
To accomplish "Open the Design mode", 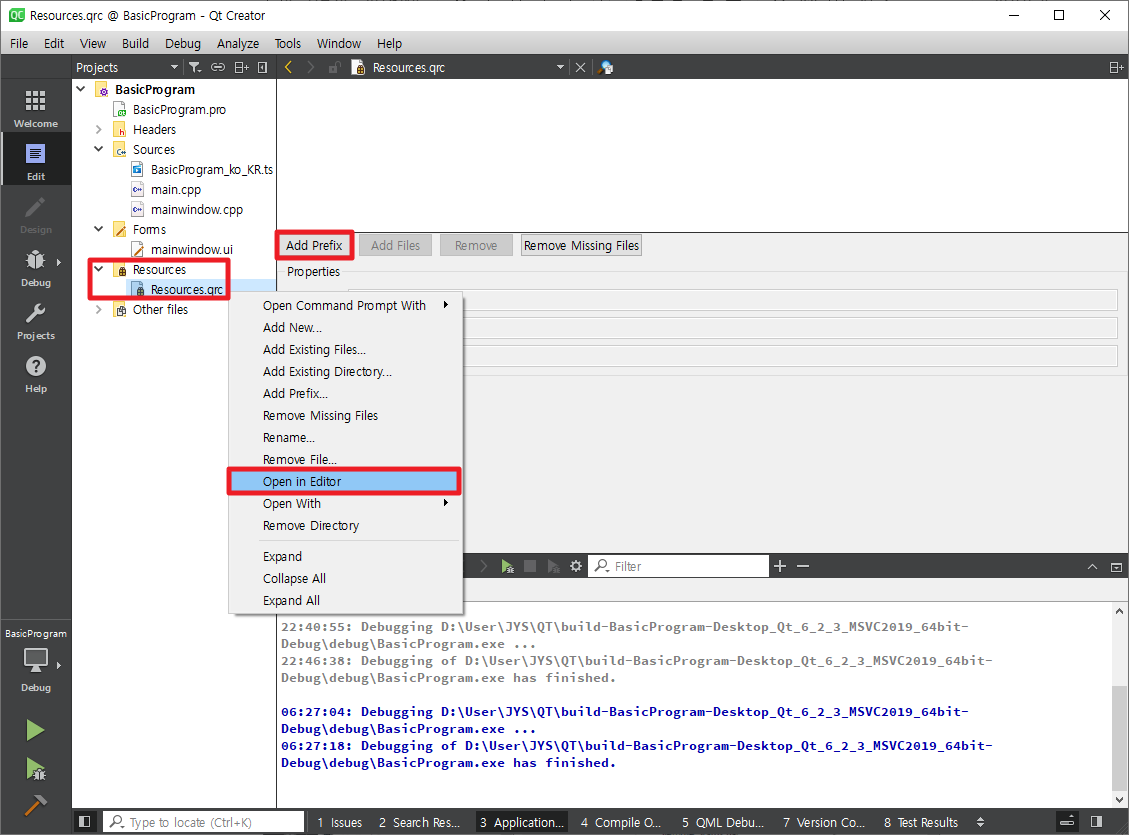I will coord(35,214).
